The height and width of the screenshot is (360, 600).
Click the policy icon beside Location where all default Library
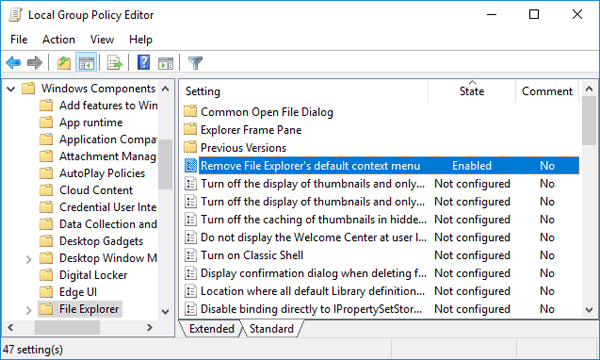coord(191,291)
